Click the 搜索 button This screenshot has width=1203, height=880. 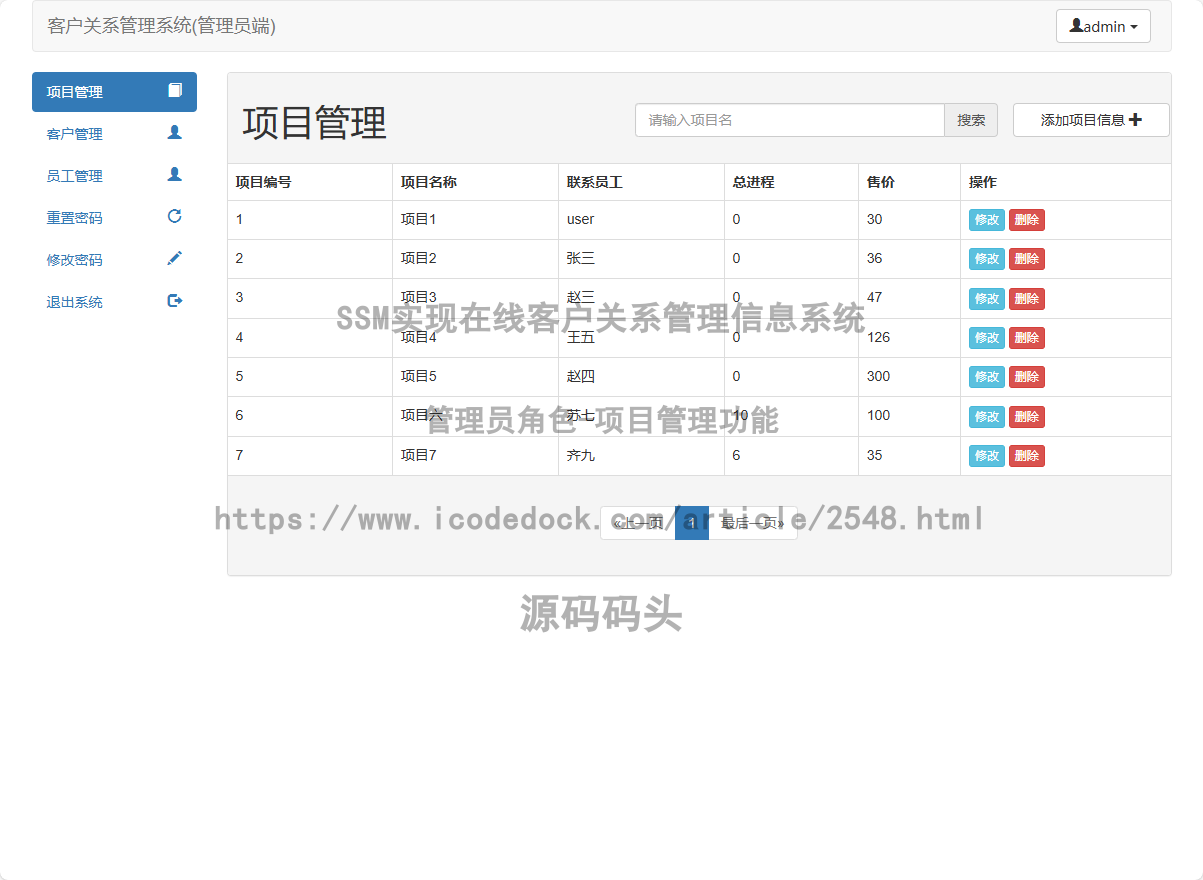point(971,120)
